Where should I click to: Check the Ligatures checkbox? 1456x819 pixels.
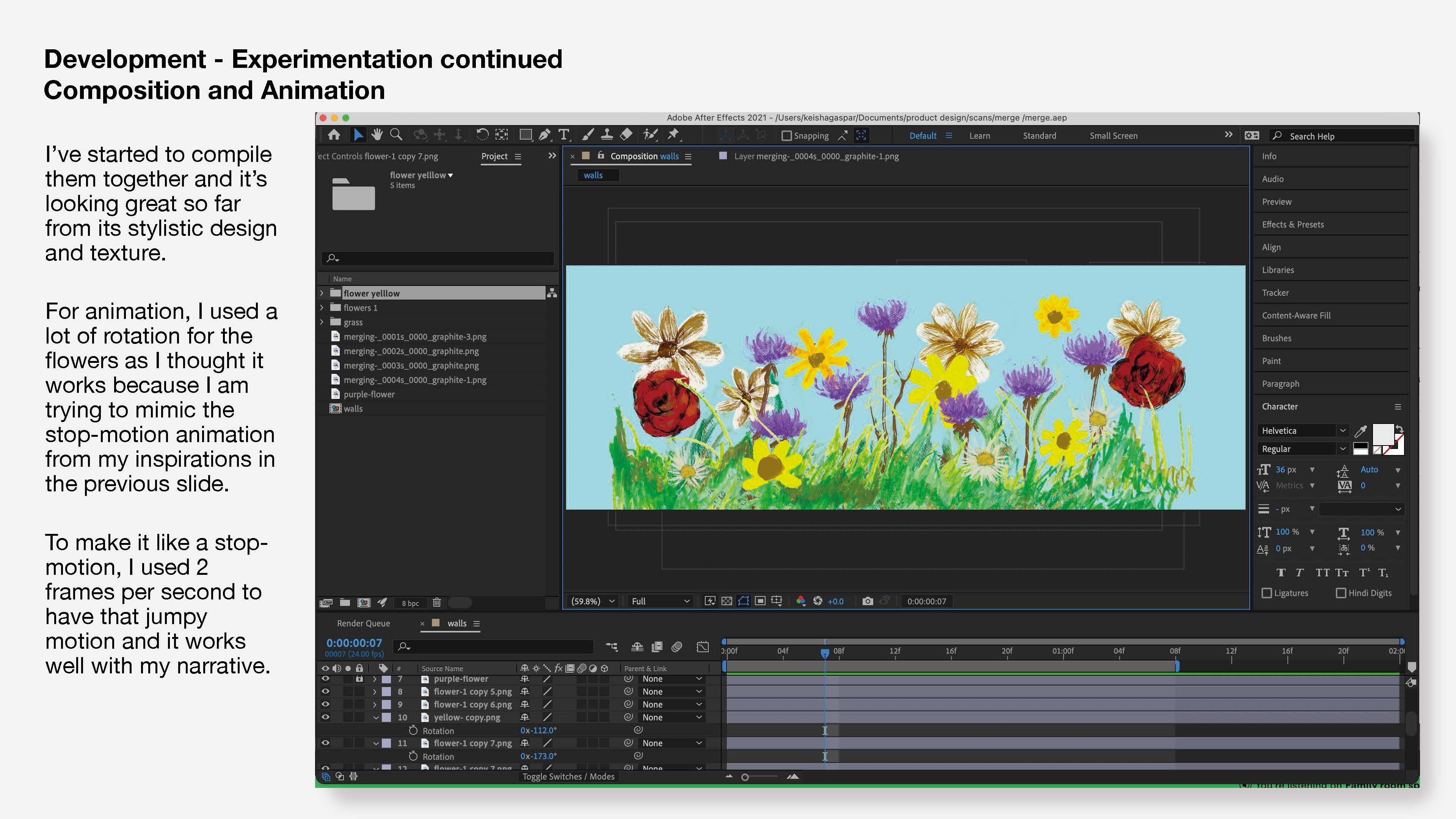coord(1267,593)
